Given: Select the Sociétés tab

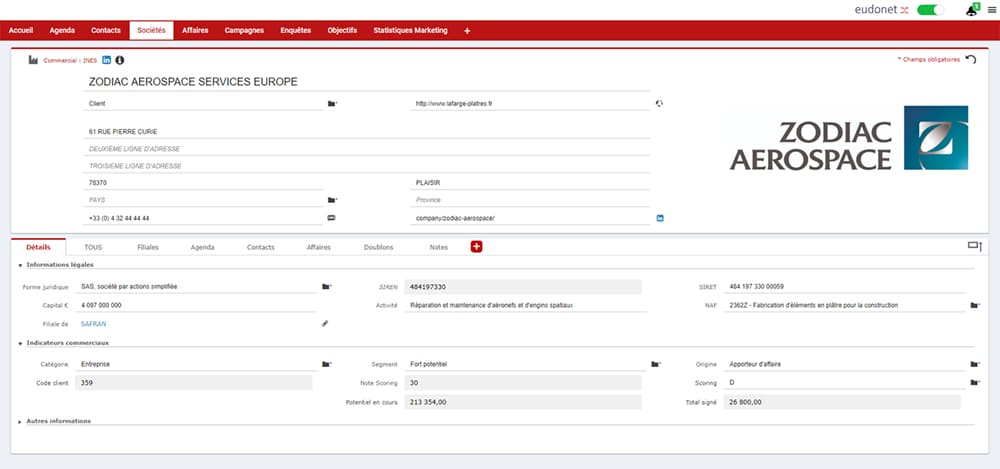Looking at the screenshot, I should coord(151,31).
